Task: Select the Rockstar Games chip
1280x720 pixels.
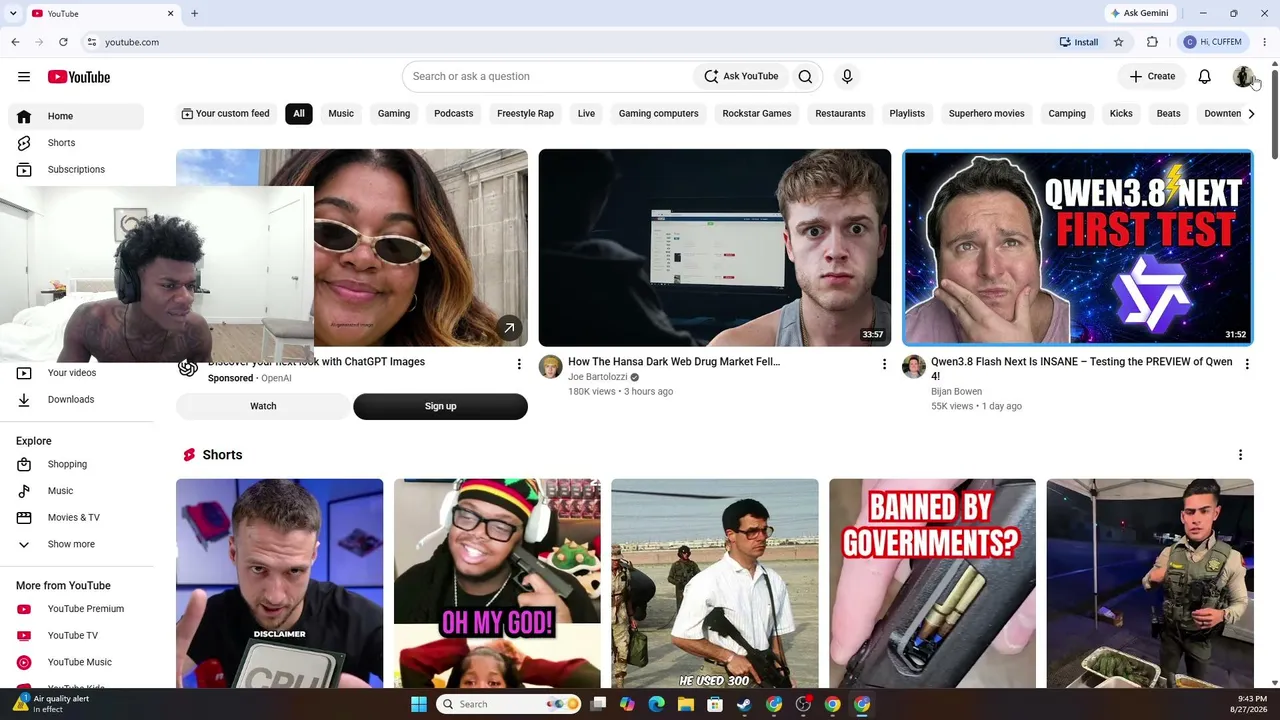Action: click(x=757, y=114)
